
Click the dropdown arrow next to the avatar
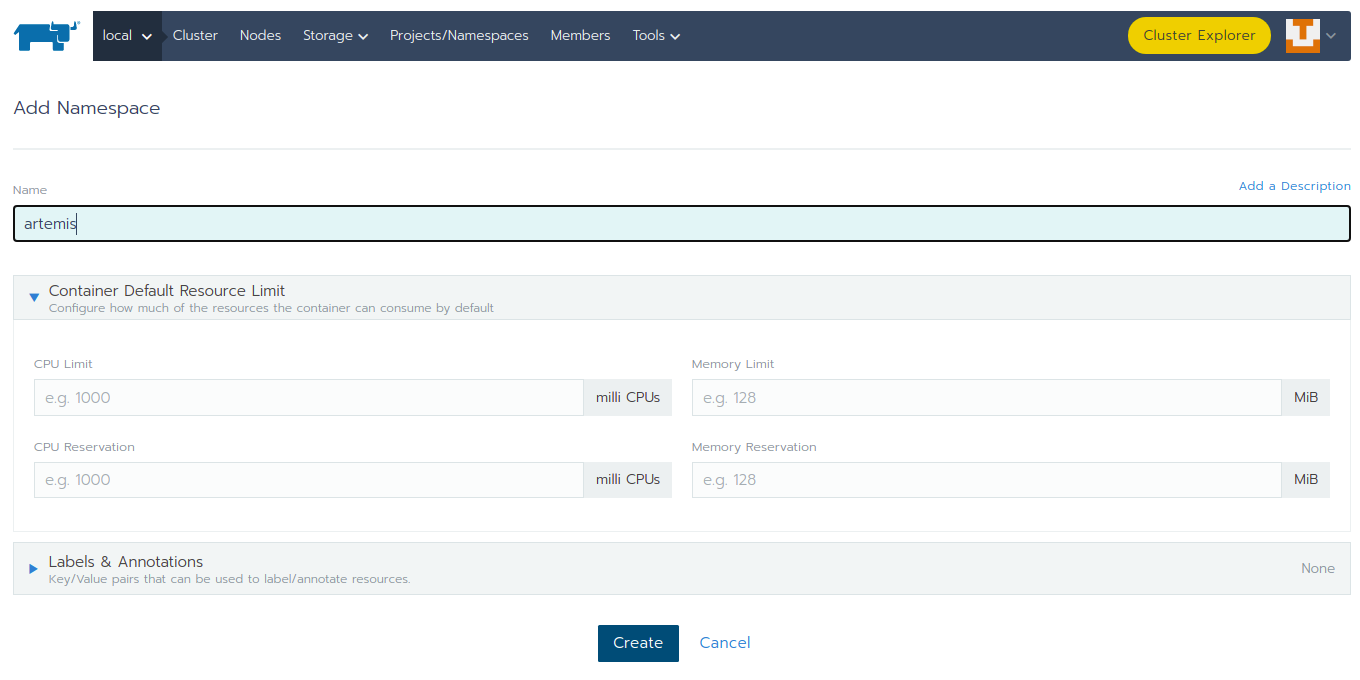tap(1330, 34)
